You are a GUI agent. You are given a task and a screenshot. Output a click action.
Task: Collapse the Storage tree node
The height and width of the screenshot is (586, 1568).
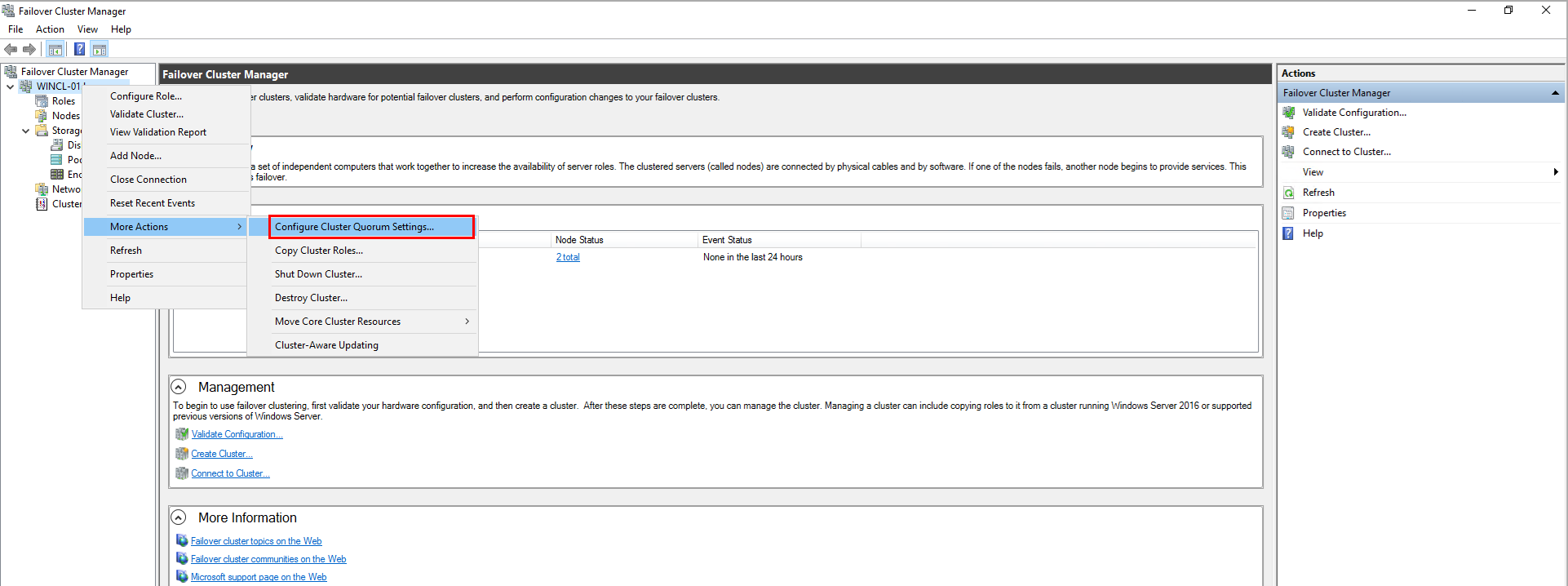(25, 131)
